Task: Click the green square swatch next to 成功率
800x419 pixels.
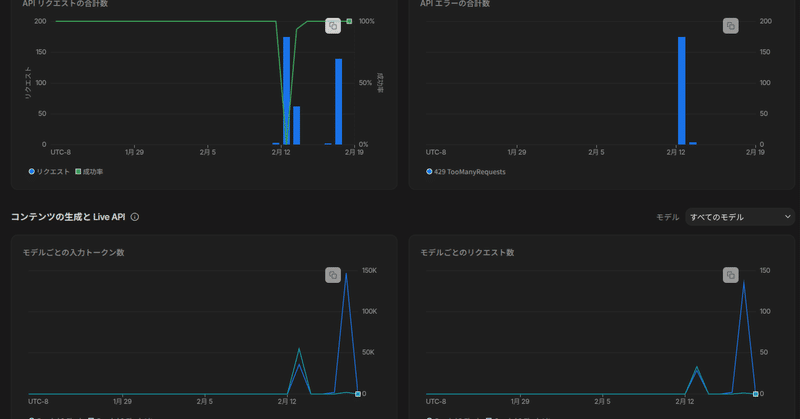Action: (x=78, y=171)
